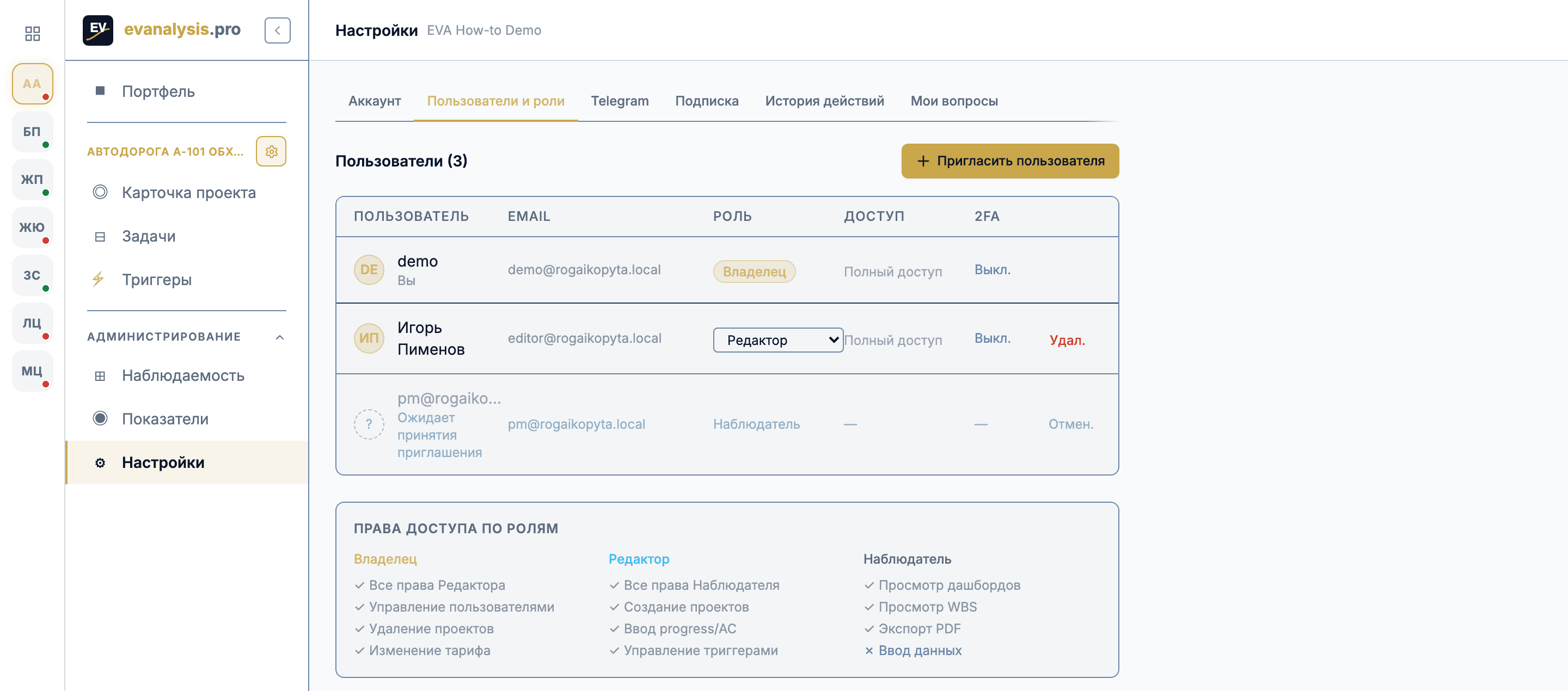The image size is (1568, 691).
Task: Switch to the Подписка tab
Action: point(707,101)
